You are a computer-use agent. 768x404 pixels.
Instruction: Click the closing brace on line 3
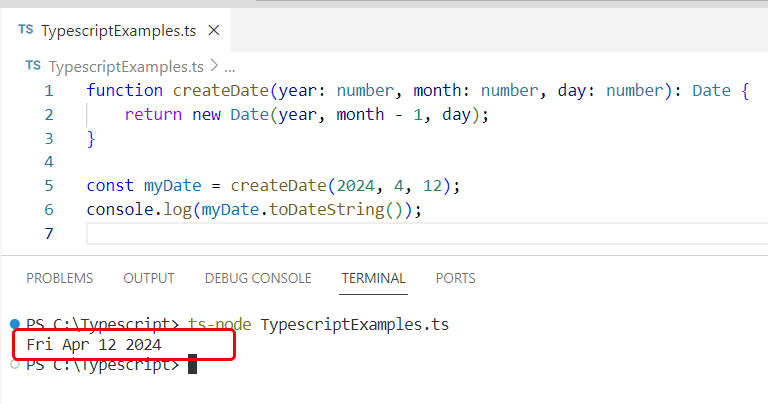coord(91,139)
